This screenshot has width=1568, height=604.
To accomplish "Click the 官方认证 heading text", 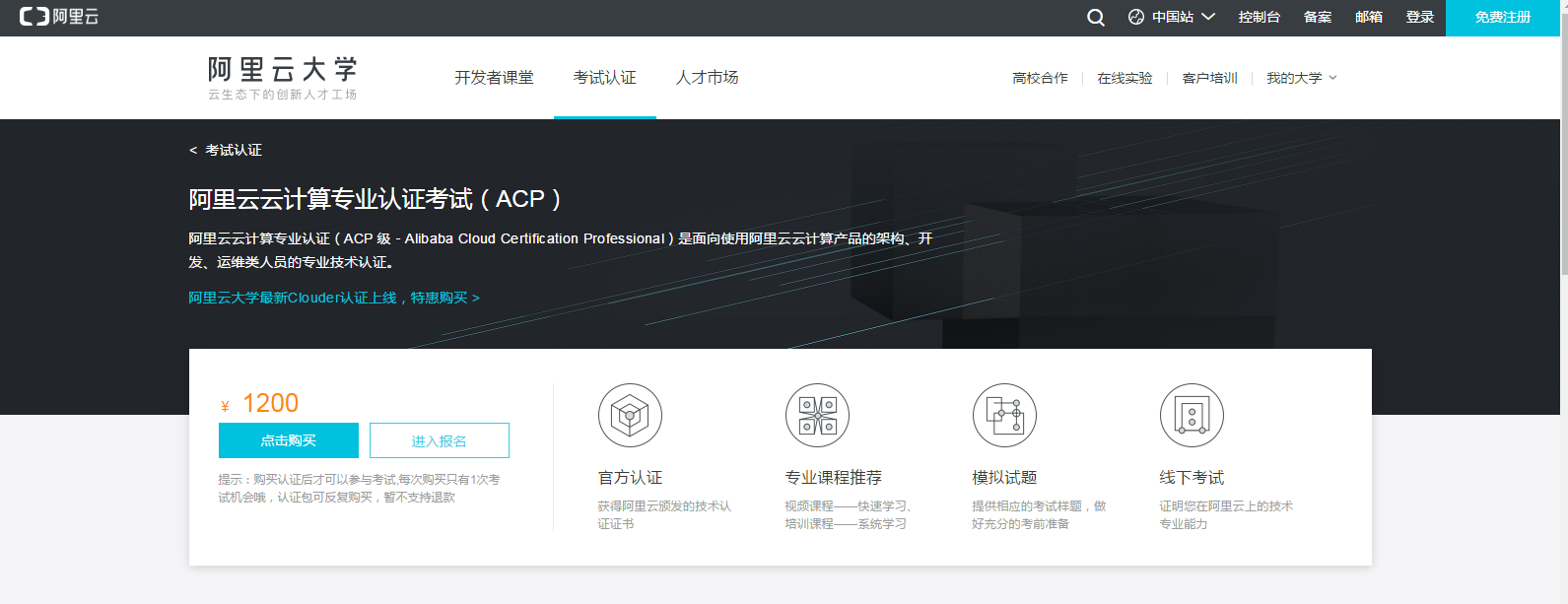I will coord(631,478).
